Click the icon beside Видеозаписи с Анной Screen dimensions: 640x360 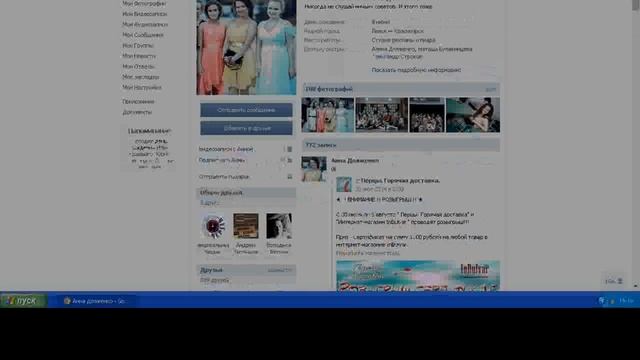pyautogui.click(x=289, y=149)
